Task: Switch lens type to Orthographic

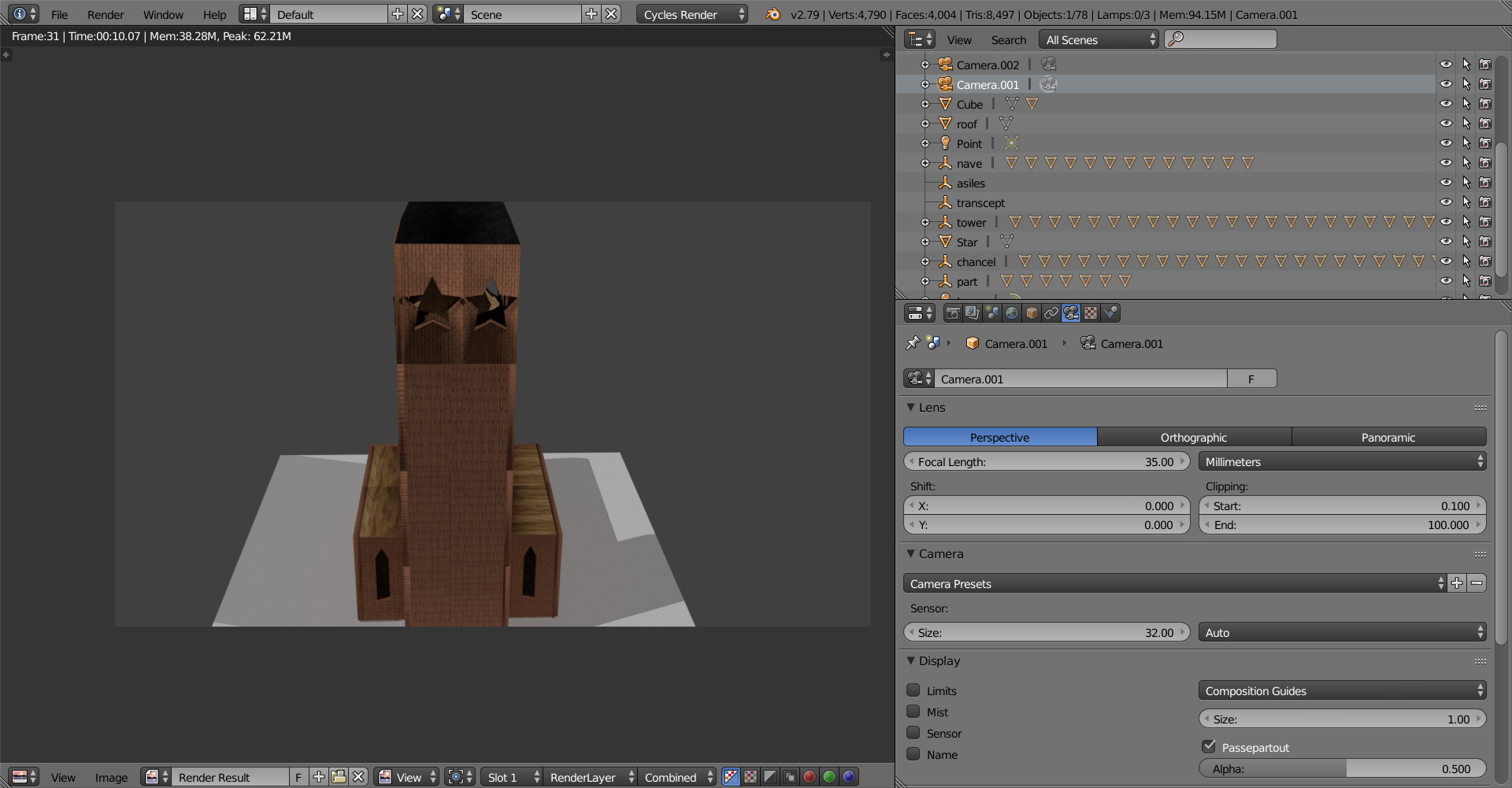Action: click(1193, 438)
